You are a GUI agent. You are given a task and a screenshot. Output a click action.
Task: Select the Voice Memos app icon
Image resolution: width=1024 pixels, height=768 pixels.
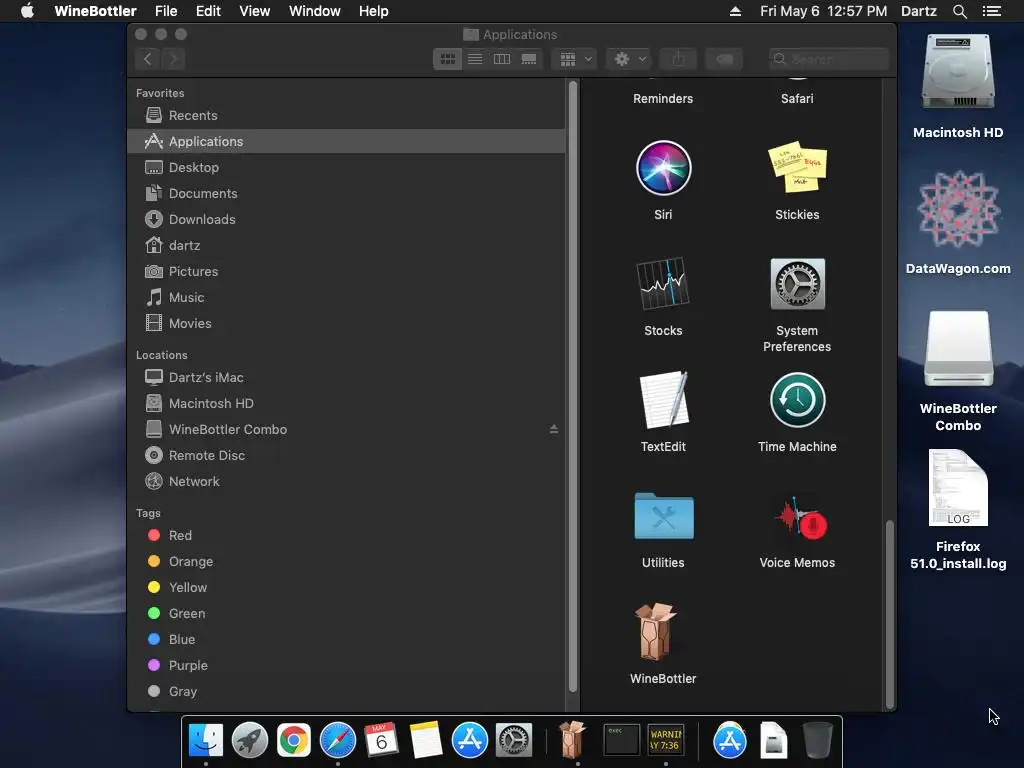pos(799,517)
